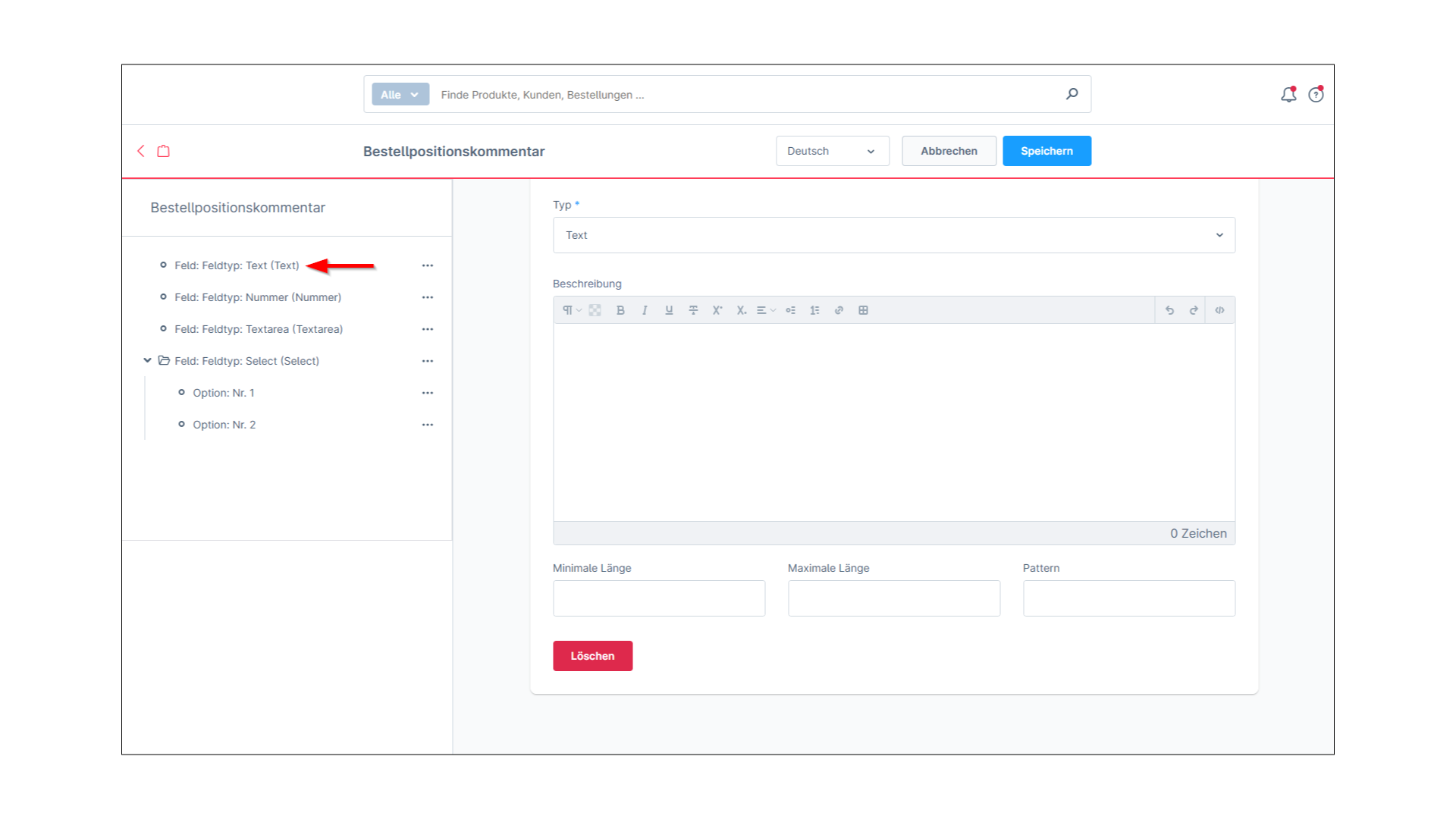The height and width of the screenshot is (819, 1456).
Task: Open the options menu for Option: Nr. 1
Action: (x=428, y=393)
